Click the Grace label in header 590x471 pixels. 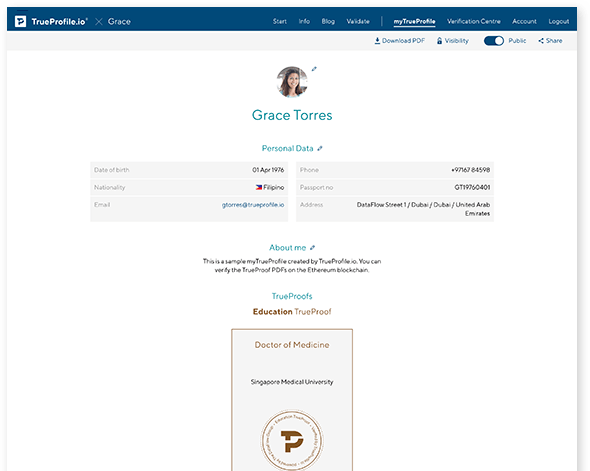point(119,21)
